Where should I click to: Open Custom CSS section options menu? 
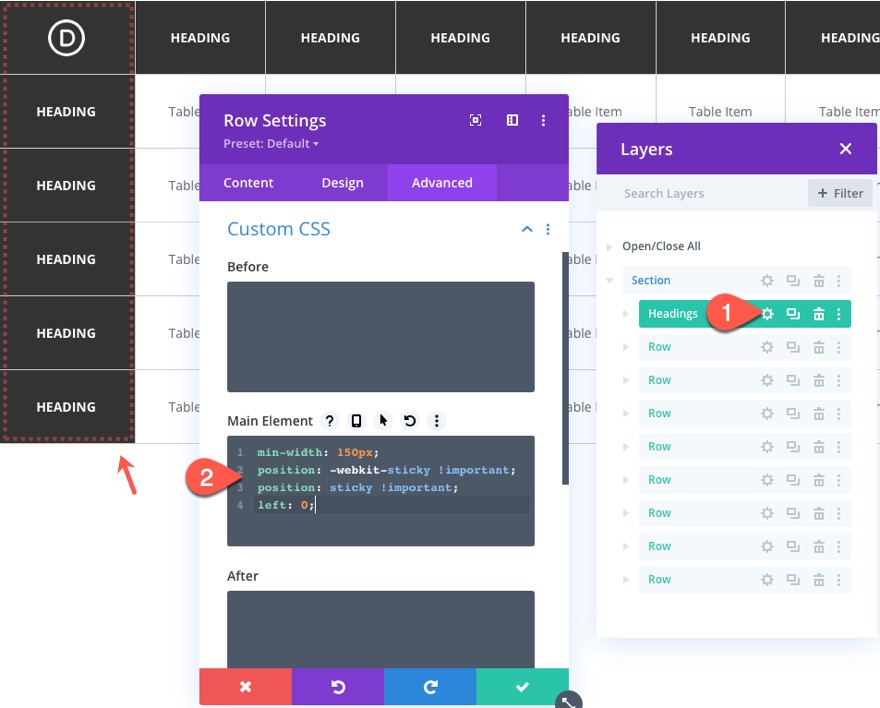pyautogui.click(x=548, y=229)
